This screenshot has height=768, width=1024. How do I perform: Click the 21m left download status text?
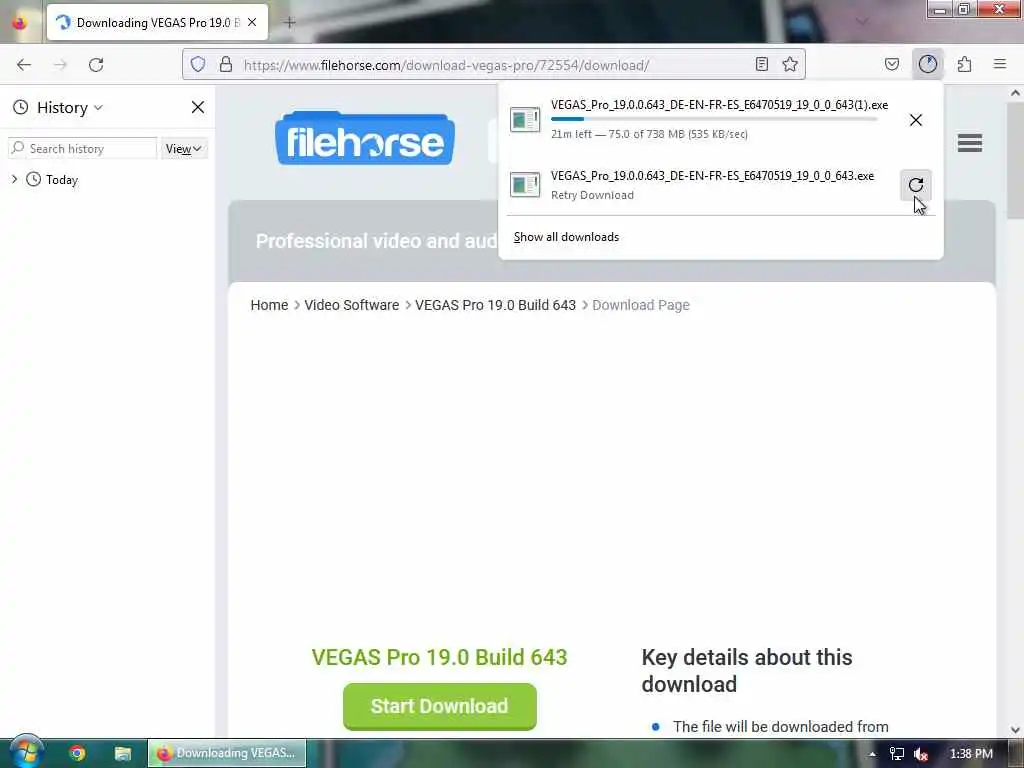point(649,134)
